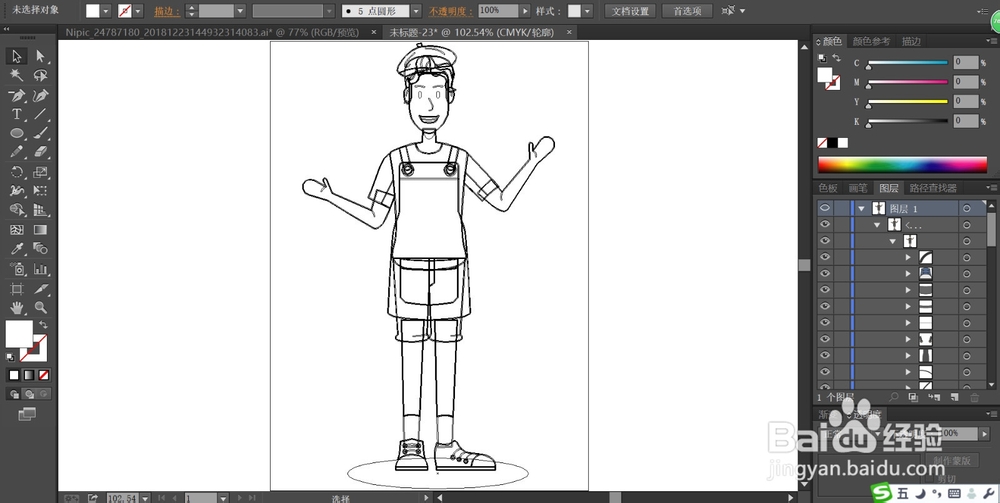Reset default fill and stroke in the toolbox
1000x503 pixels.
click(10, 358)
